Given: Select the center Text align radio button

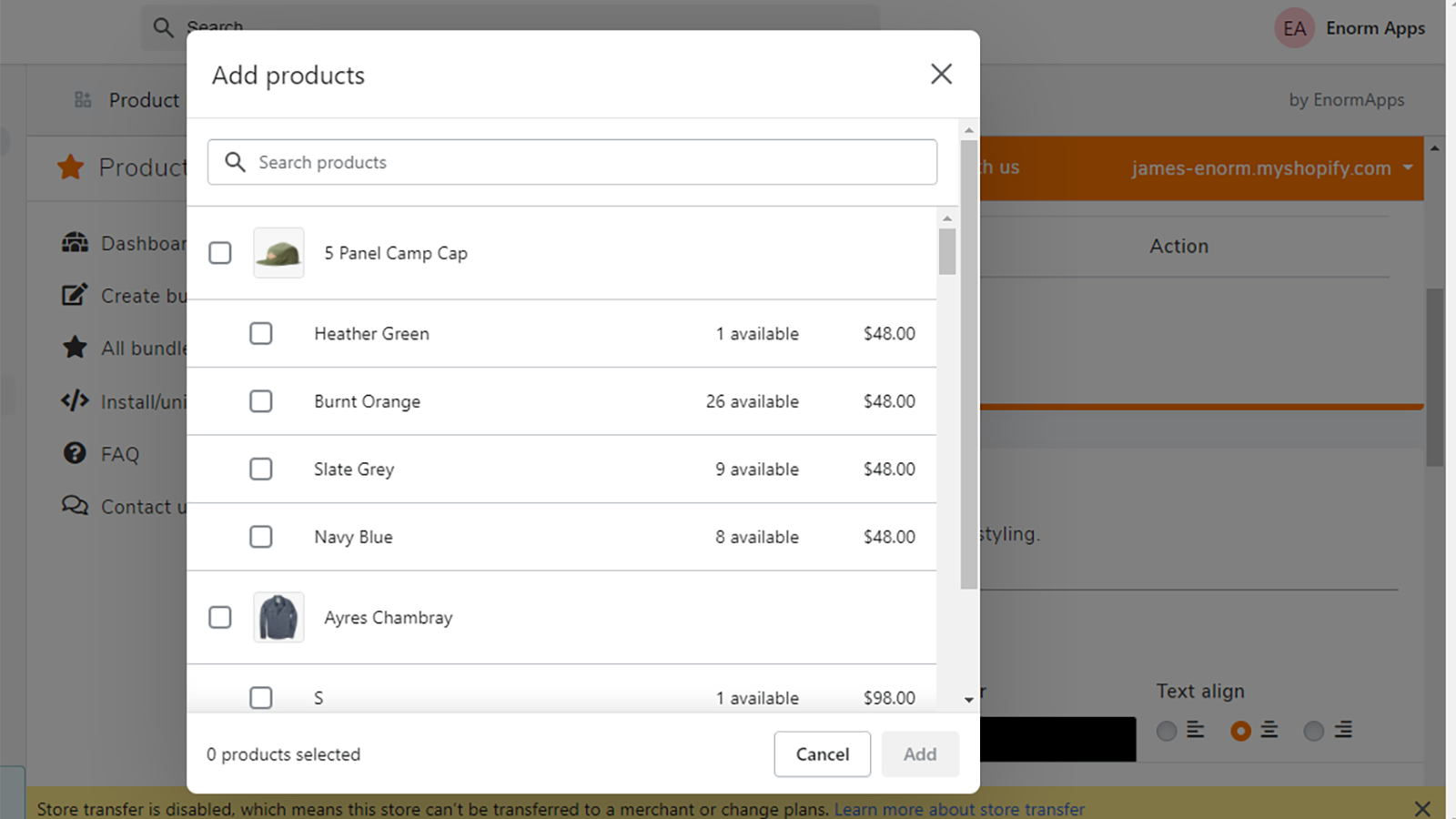Looking at the screenshot, I should click(x=1241, y=730).
